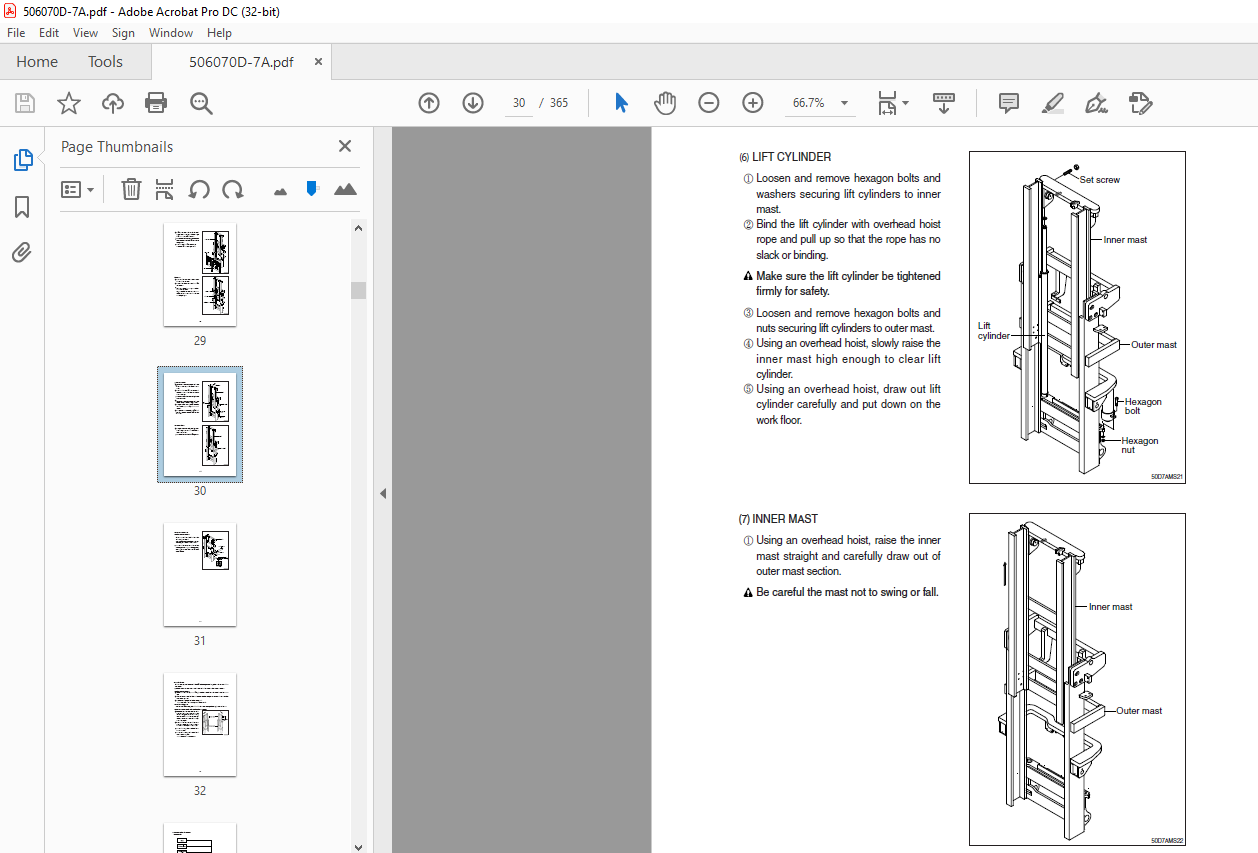
Task: Open the View menu
Action: (x=85, y=33)
